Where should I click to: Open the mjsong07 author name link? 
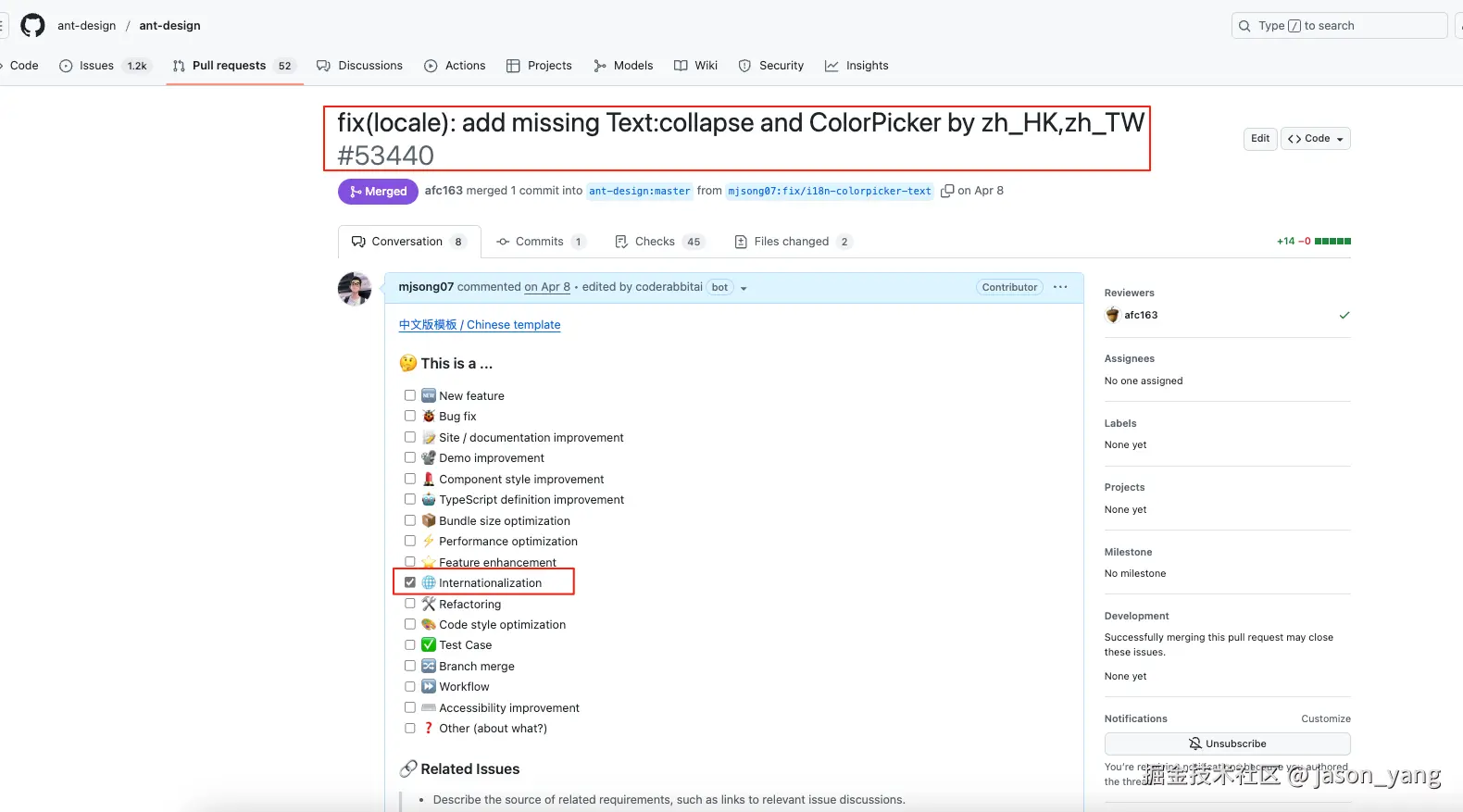(x=426, y=287)
